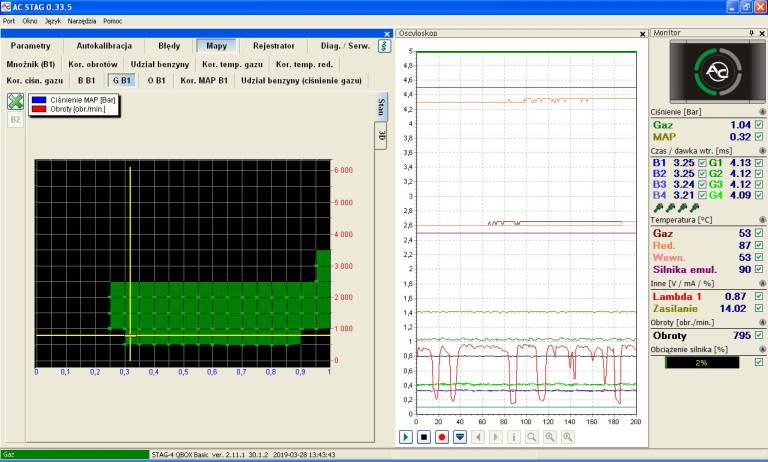Open the Kor. obrotów map tab
The height and width of the screenshot is (462, 768).
coord(93,64)
